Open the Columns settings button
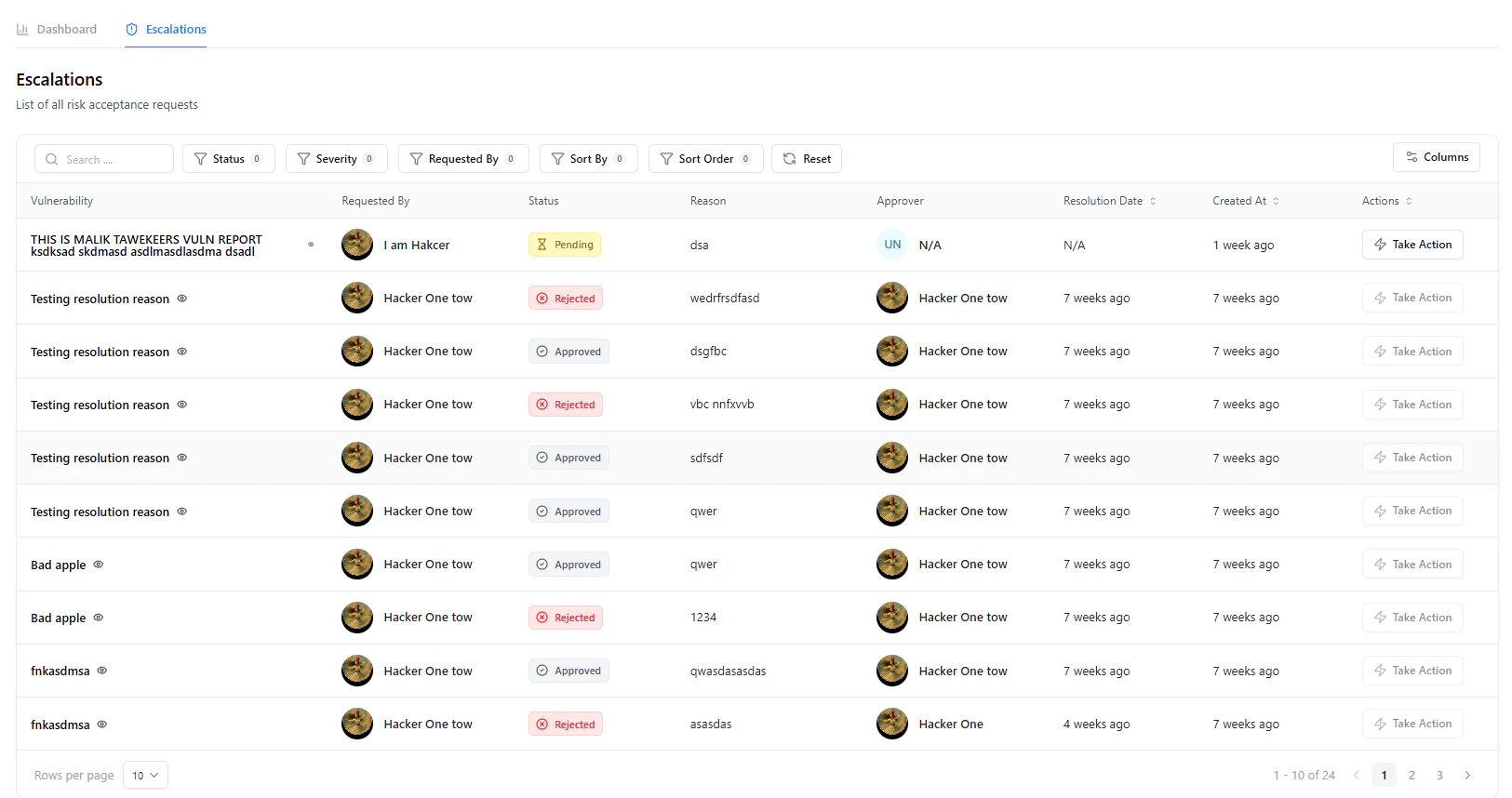The height and width of the screenshot is (798, 1512). (1437, 157)
